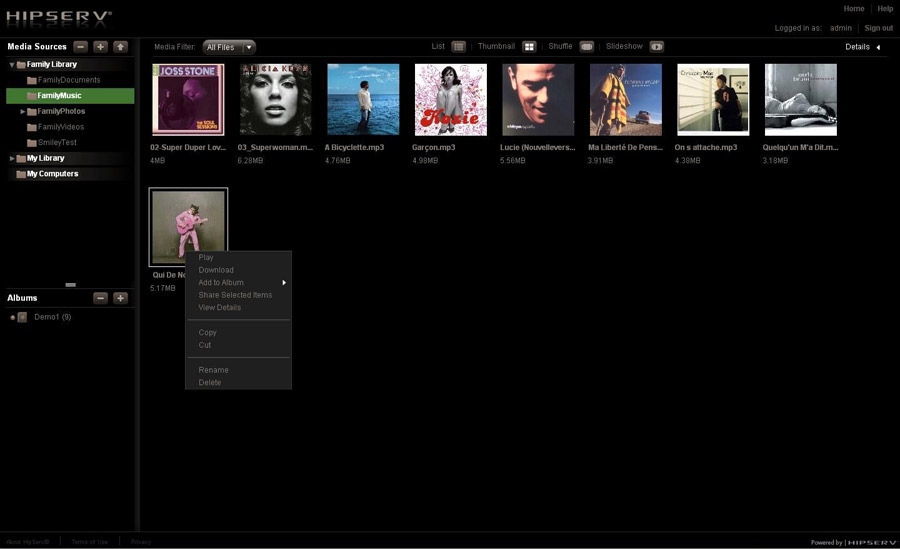Collapse the Family Library tree node

(x=12, y=65)
